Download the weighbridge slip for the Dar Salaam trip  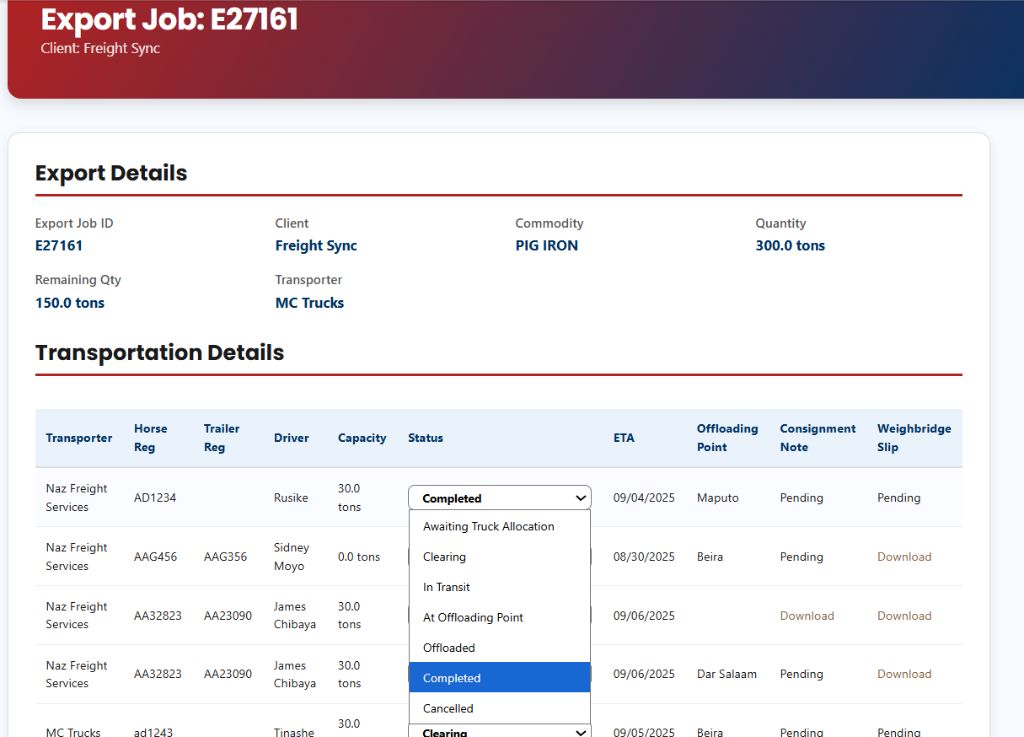point(903,674)
